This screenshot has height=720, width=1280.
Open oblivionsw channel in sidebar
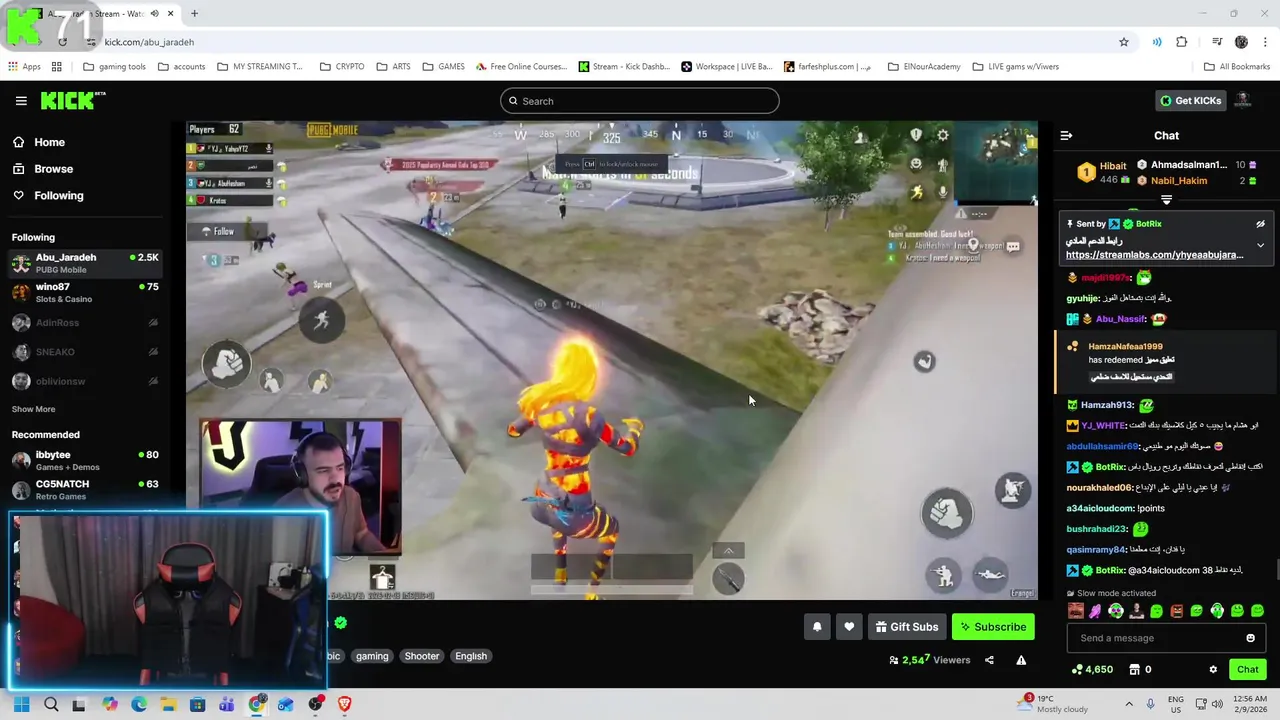(85, 381)
